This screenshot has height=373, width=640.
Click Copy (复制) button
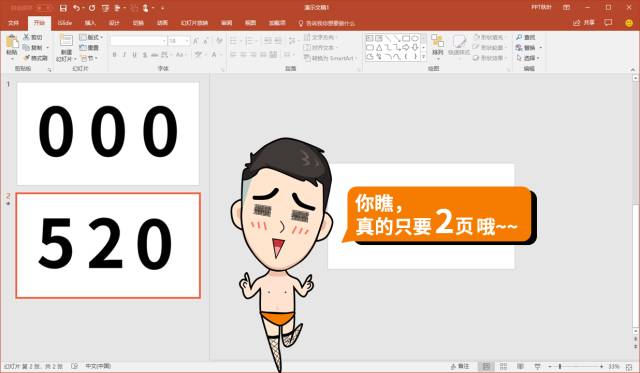pyautogui.click(x=32, y=47)
